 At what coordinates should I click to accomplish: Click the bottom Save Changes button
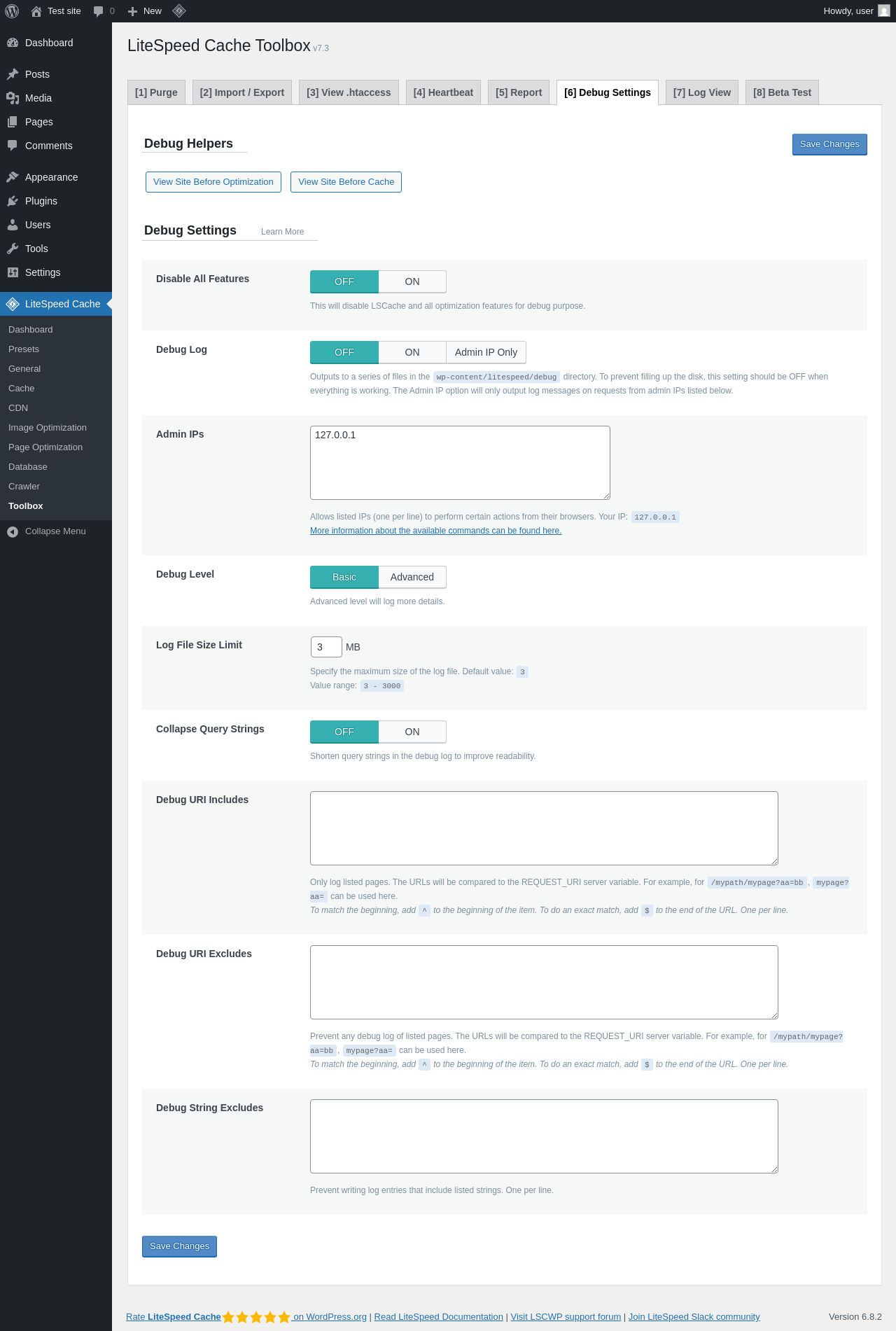179,1246
